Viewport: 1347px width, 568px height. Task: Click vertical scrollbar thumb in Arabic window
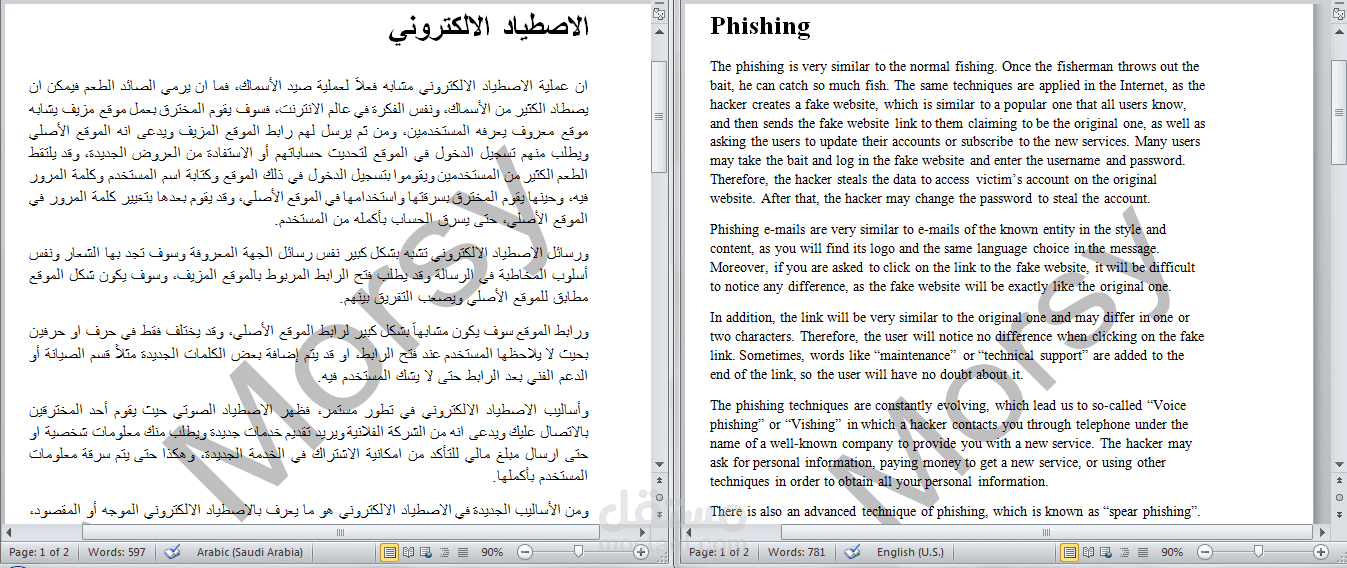659,117
